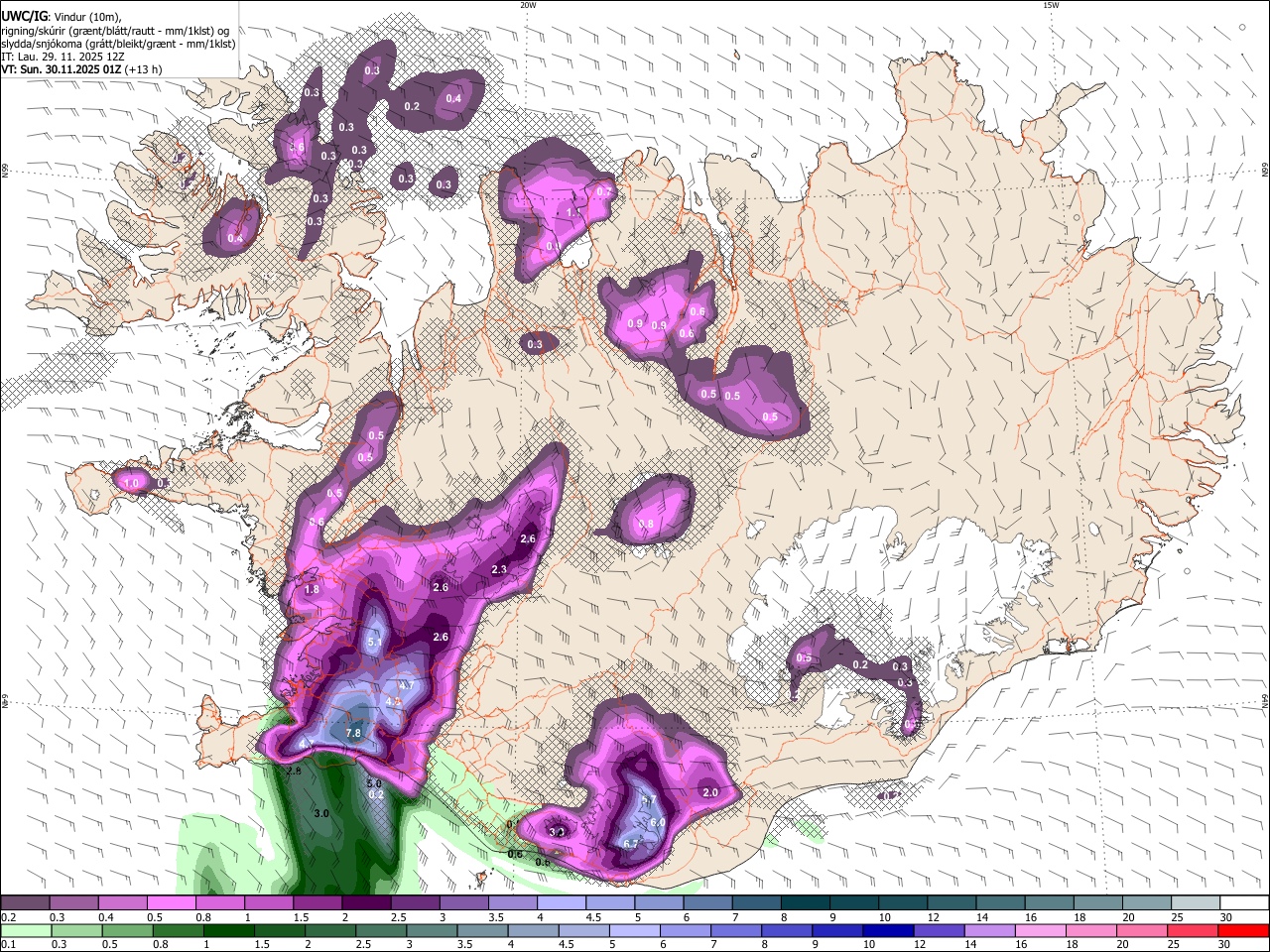Click the 5.1 value in the southwest snow area

[x=375, y=643]
